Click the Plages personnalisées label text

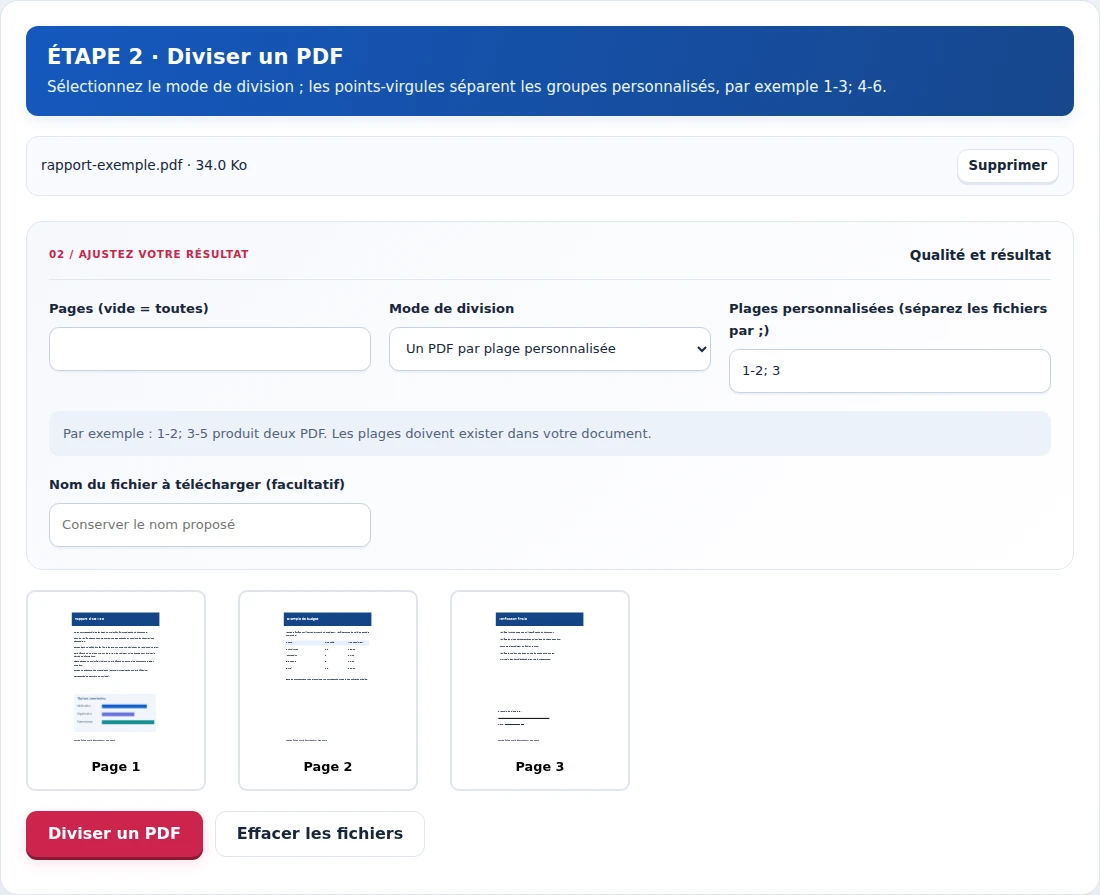(888, 319)
